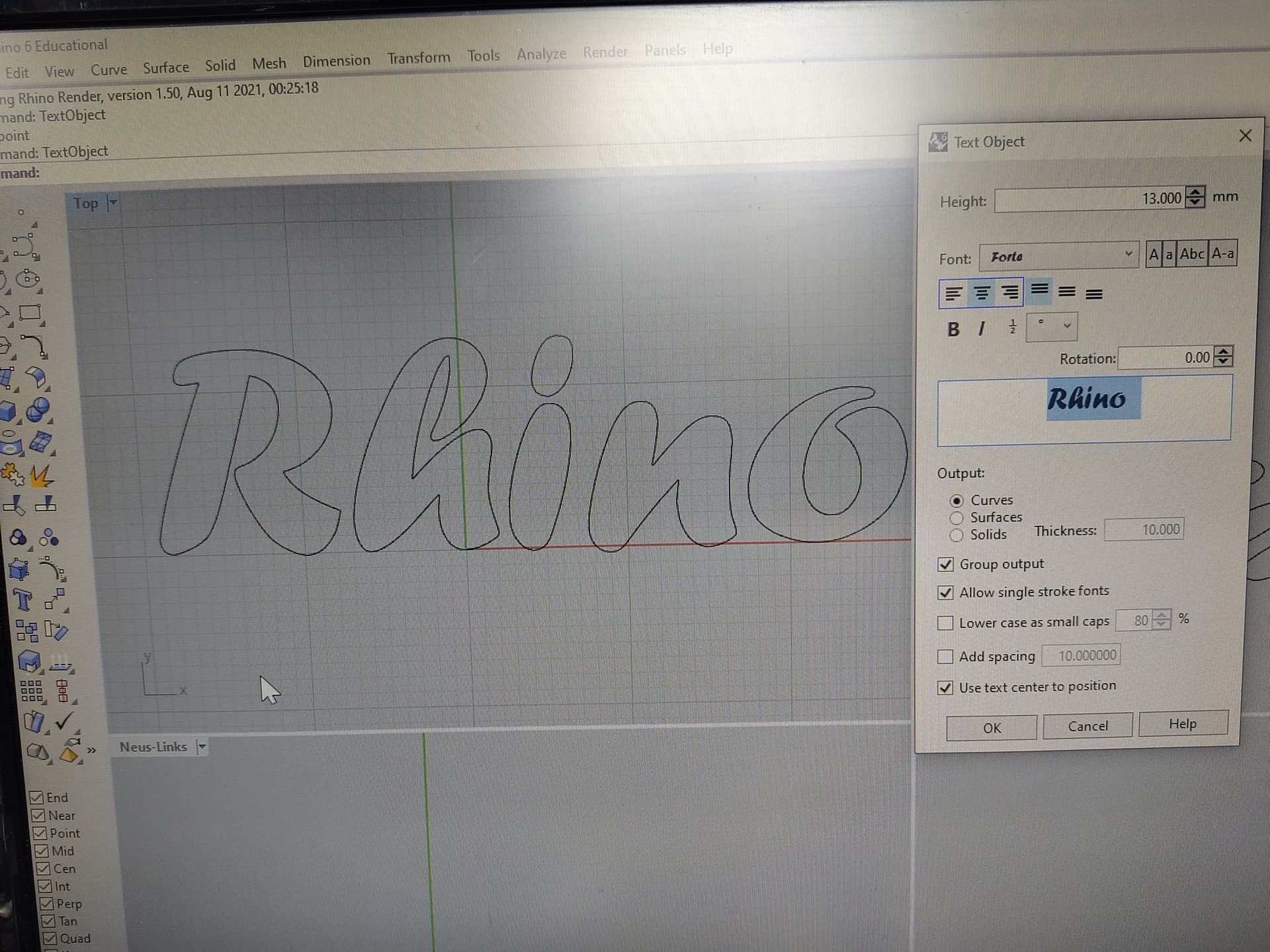The image size is (1270, 952).
Task: Open the Dimension menu
Action: 337,61
